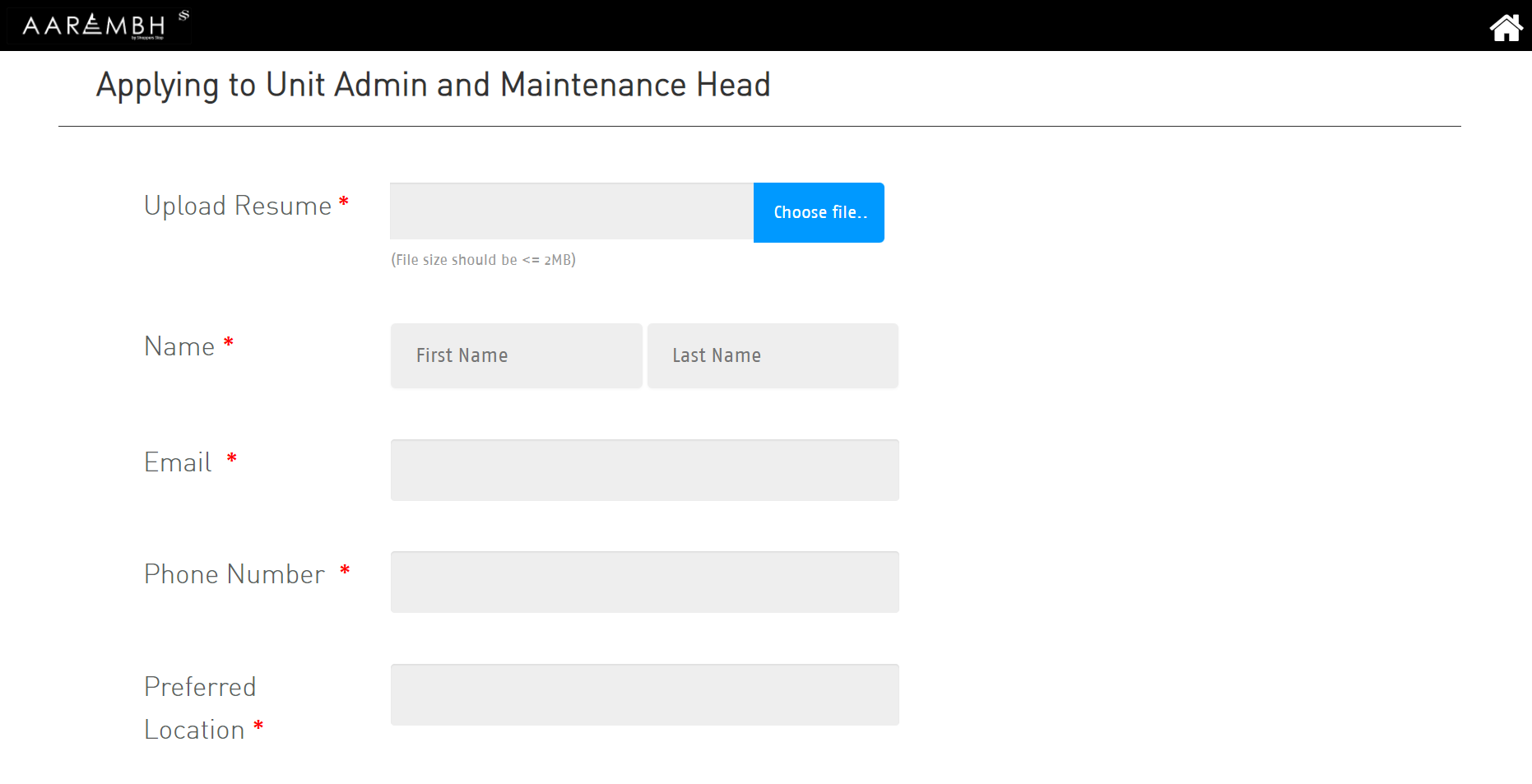Click the red asterisk beside Upload Resume
Image resolution: width=1532 pixels, height=784 pixels.
pos(344,202)
